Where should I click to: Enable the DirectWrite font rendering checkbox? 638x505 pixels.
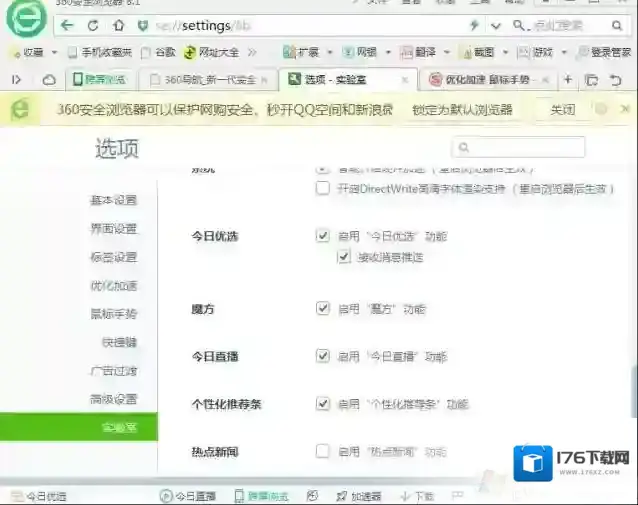point(323,188)
